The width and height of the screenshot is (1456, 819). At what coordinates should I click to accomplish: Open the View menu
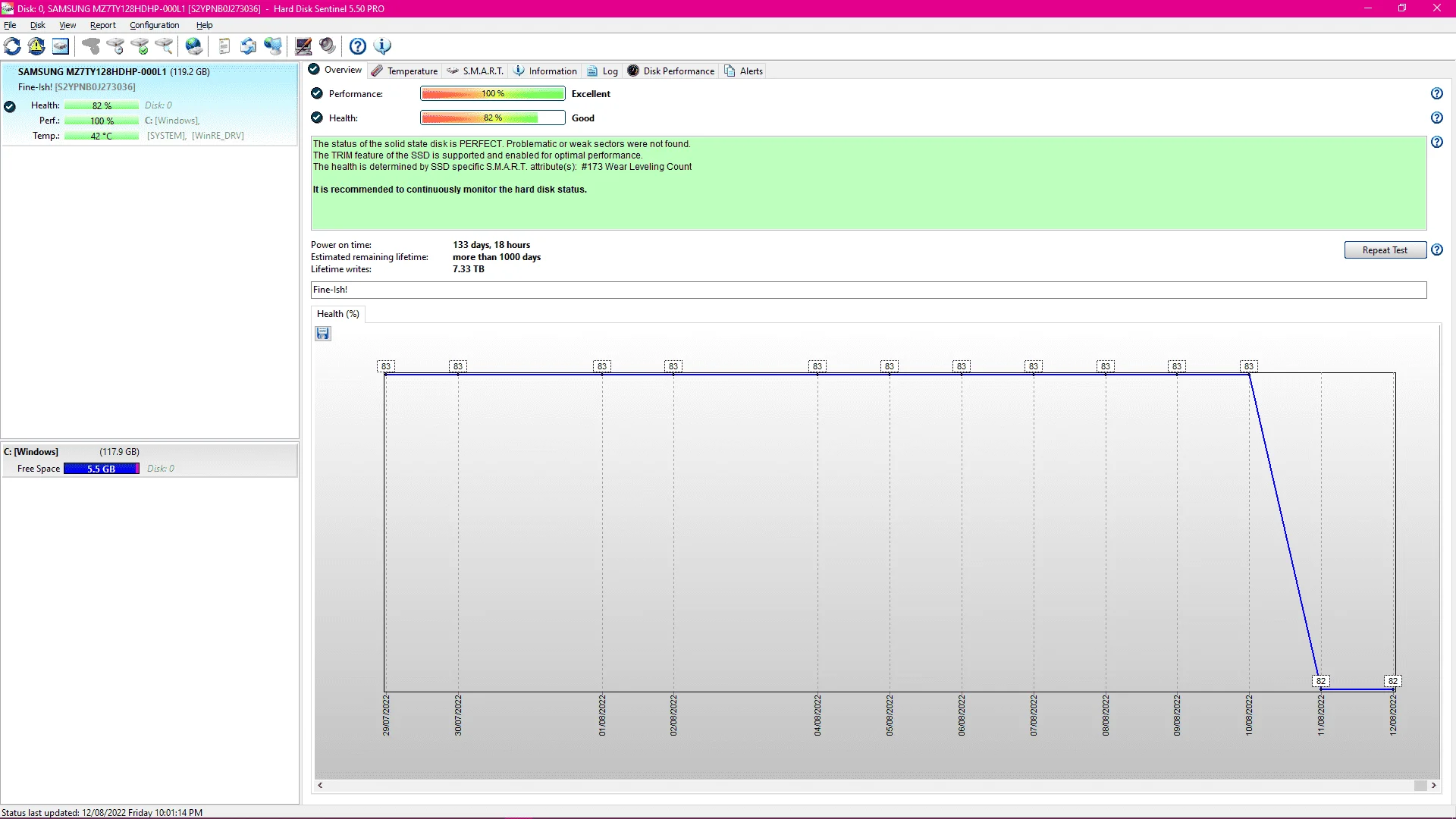pos(67,25)
